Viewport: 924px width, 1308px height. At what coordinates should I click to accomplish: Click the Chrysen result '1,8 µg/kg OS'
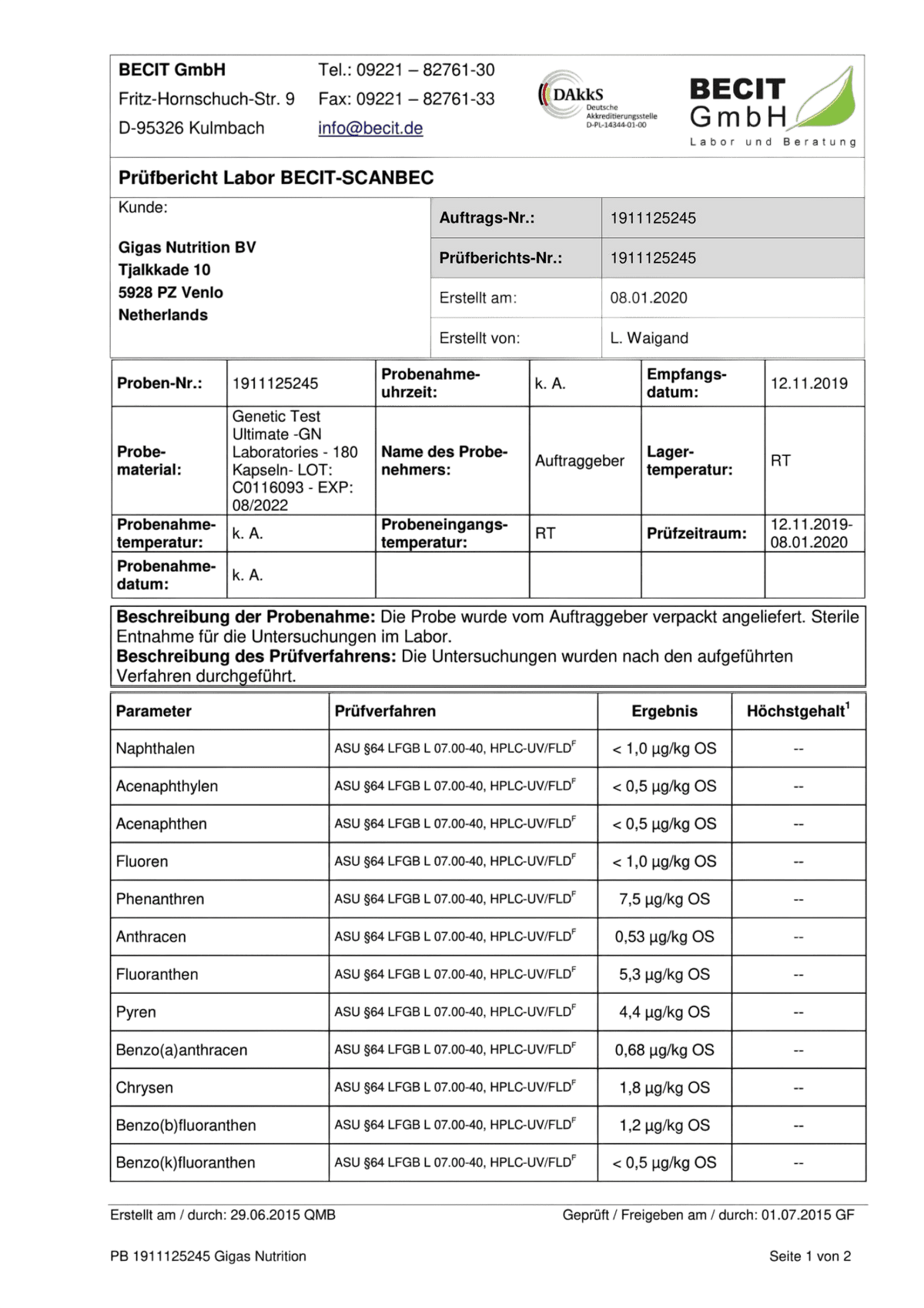(x=665, y=1088)
